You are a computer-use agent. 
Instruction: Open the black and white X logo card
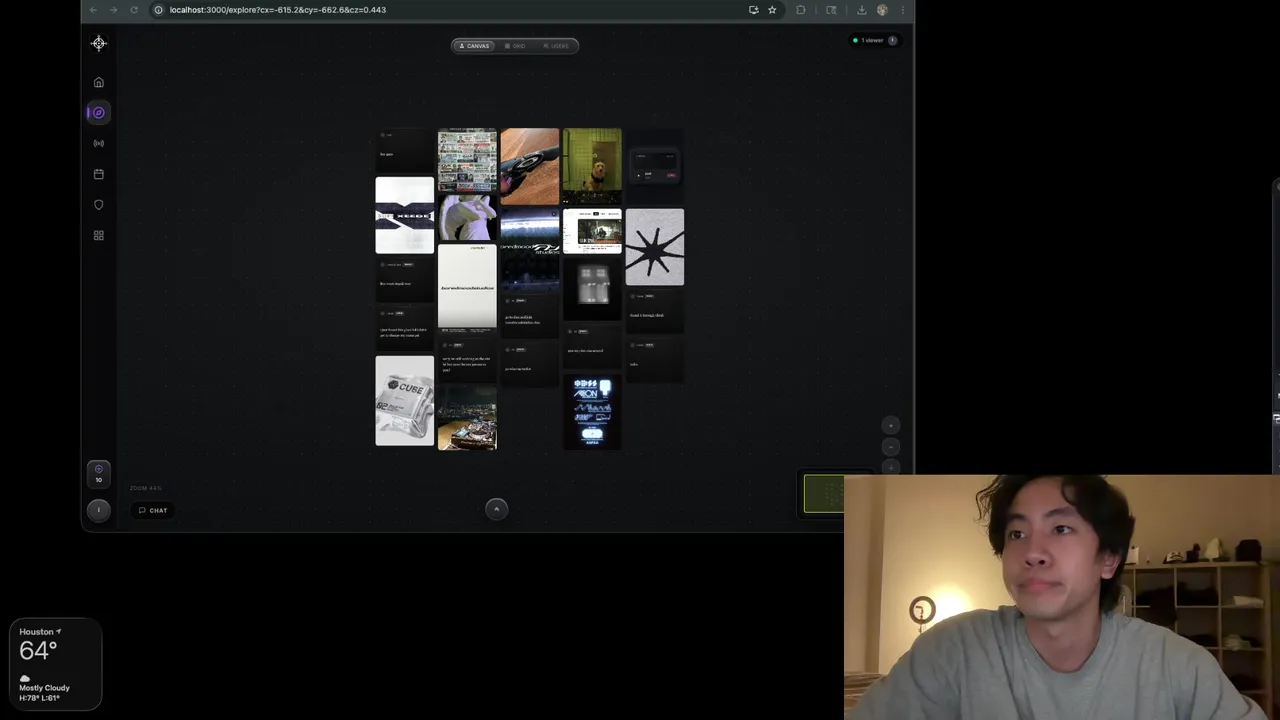[x=405, y=216]
